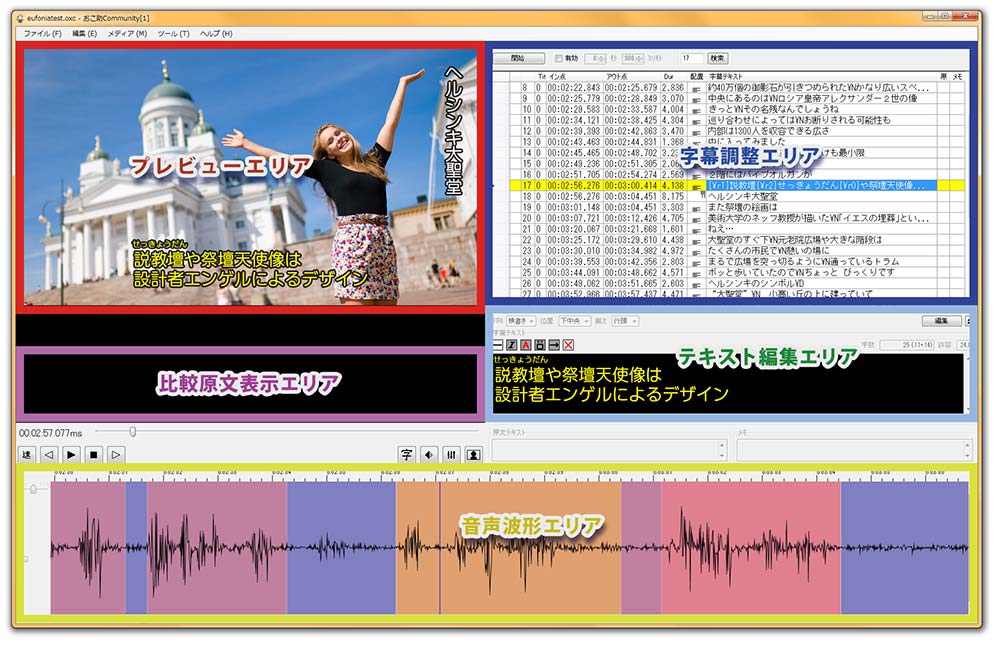Open the audio mixer levels icon
1000x647 pixels.
click(451, 455)
